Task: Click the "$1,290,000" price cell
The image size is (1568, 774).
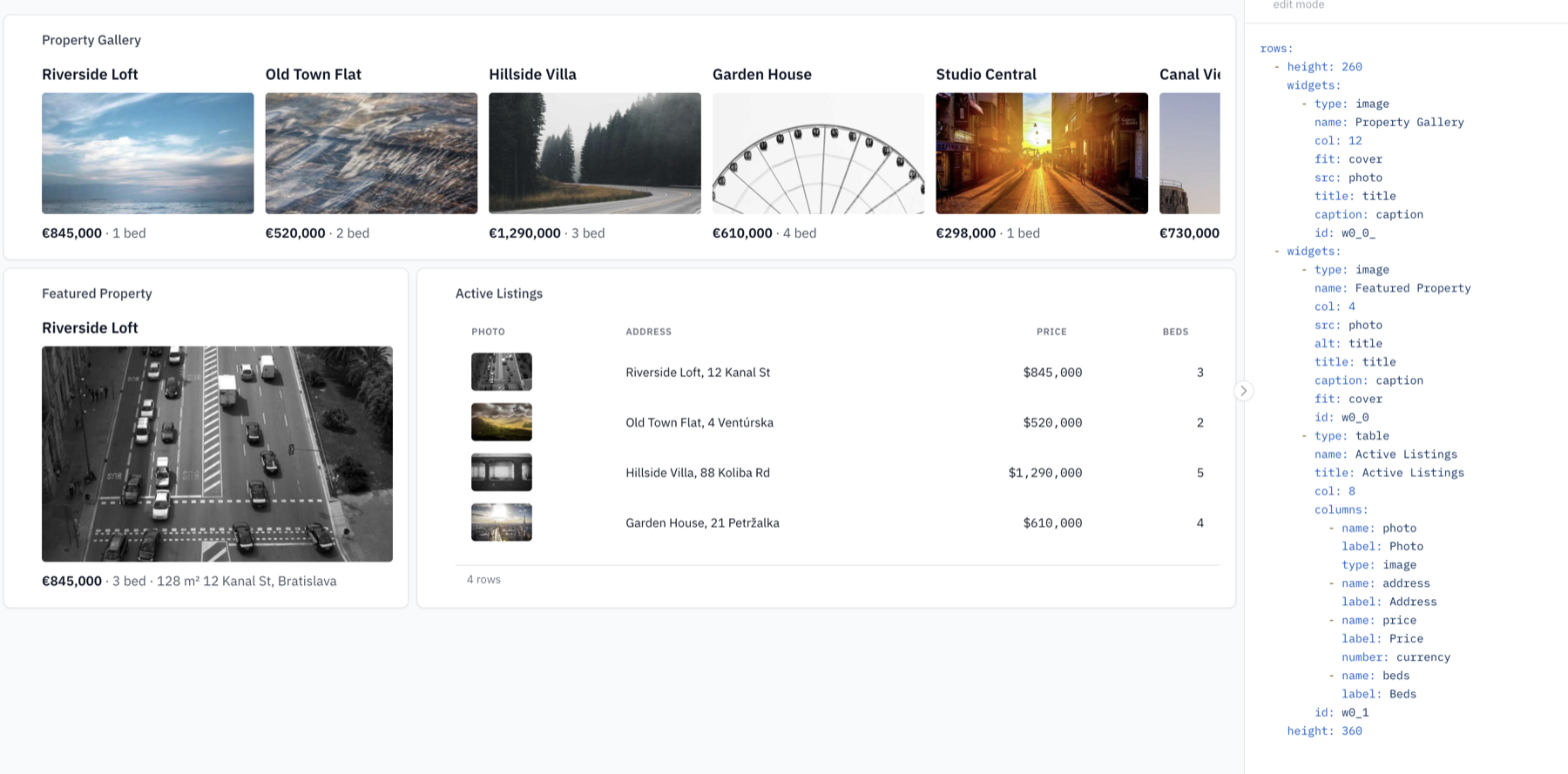Action: point(1045,473)
